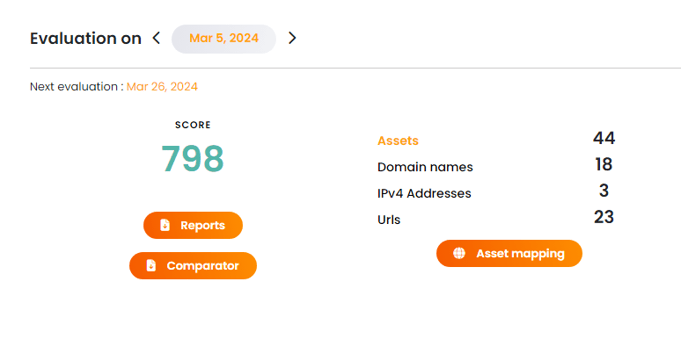The image size is (681, 361).
Task: Click the assets count 44
Action: pyautogui.click(x=604, y=138)
